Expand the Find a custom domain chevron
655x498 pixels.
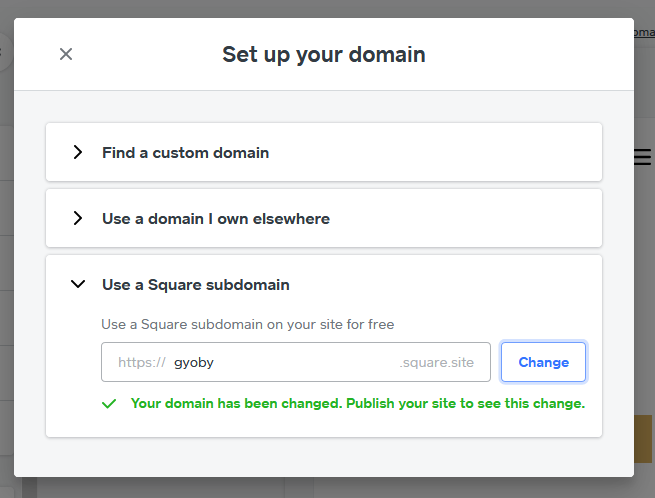[78, 152]
